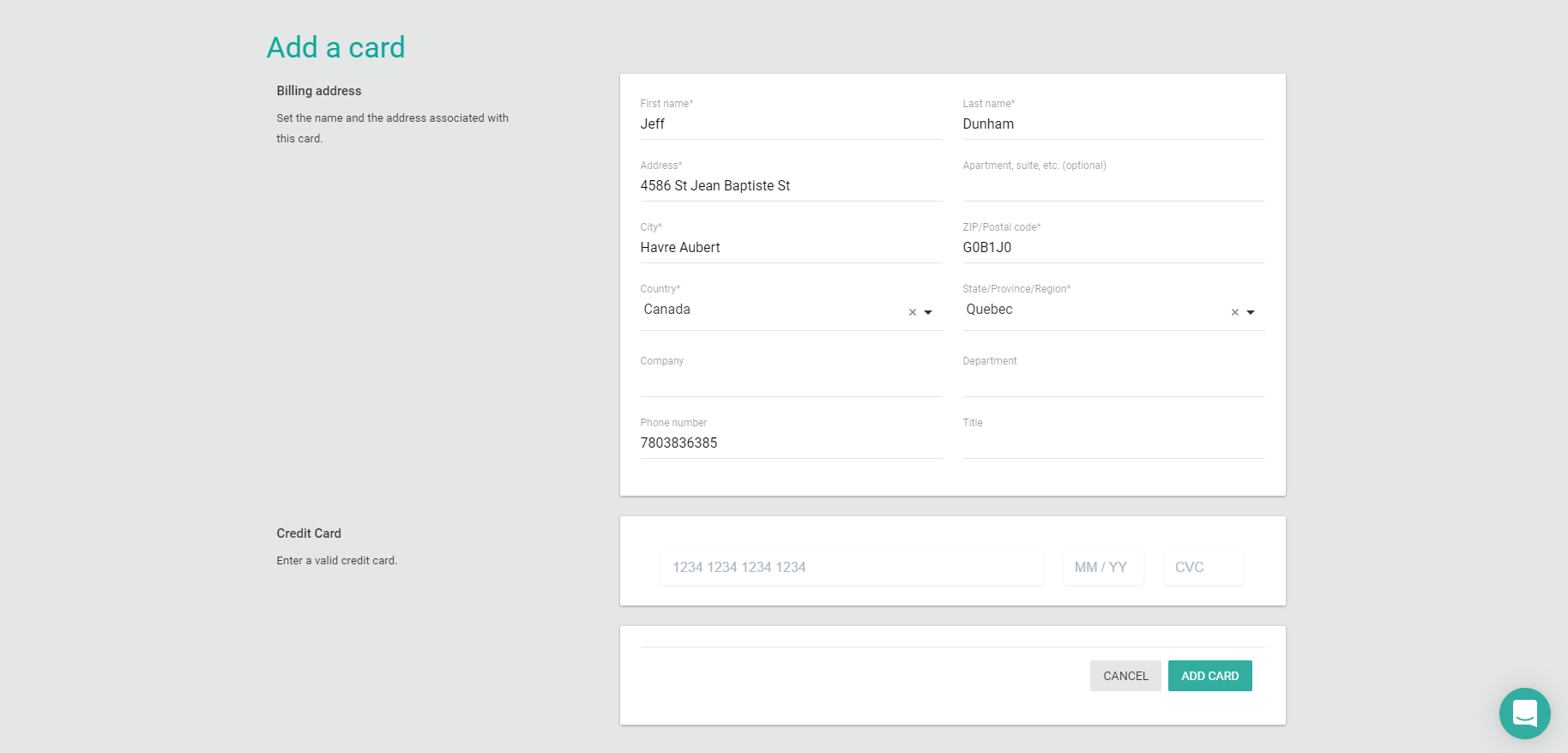Clear the Country selection with the X
Screen dimensions: 1568x753
tap(912, 312)
